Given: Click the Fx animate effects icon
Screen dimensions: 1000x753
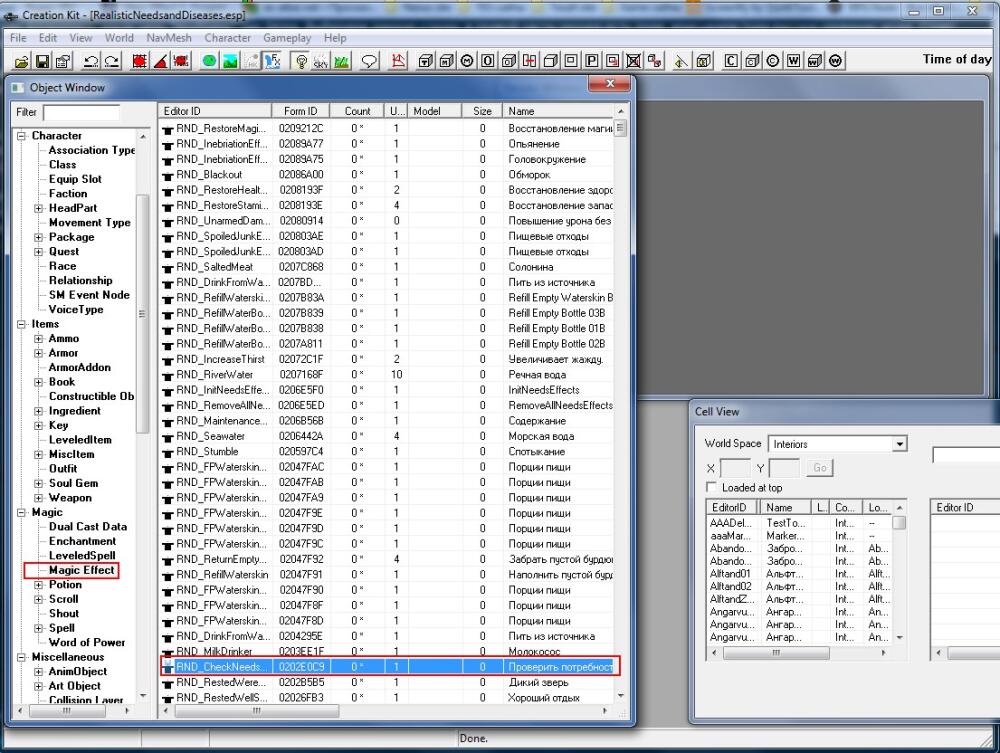Looking at the screenshot, I should (272, 61).
